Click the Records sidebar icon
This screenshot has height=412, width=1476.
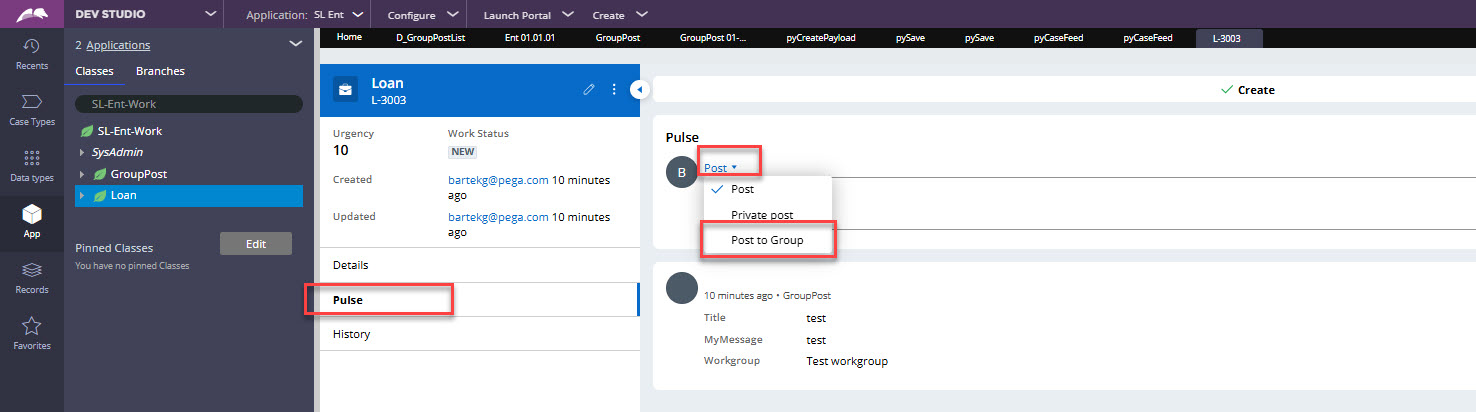click(x=31, y=277)
